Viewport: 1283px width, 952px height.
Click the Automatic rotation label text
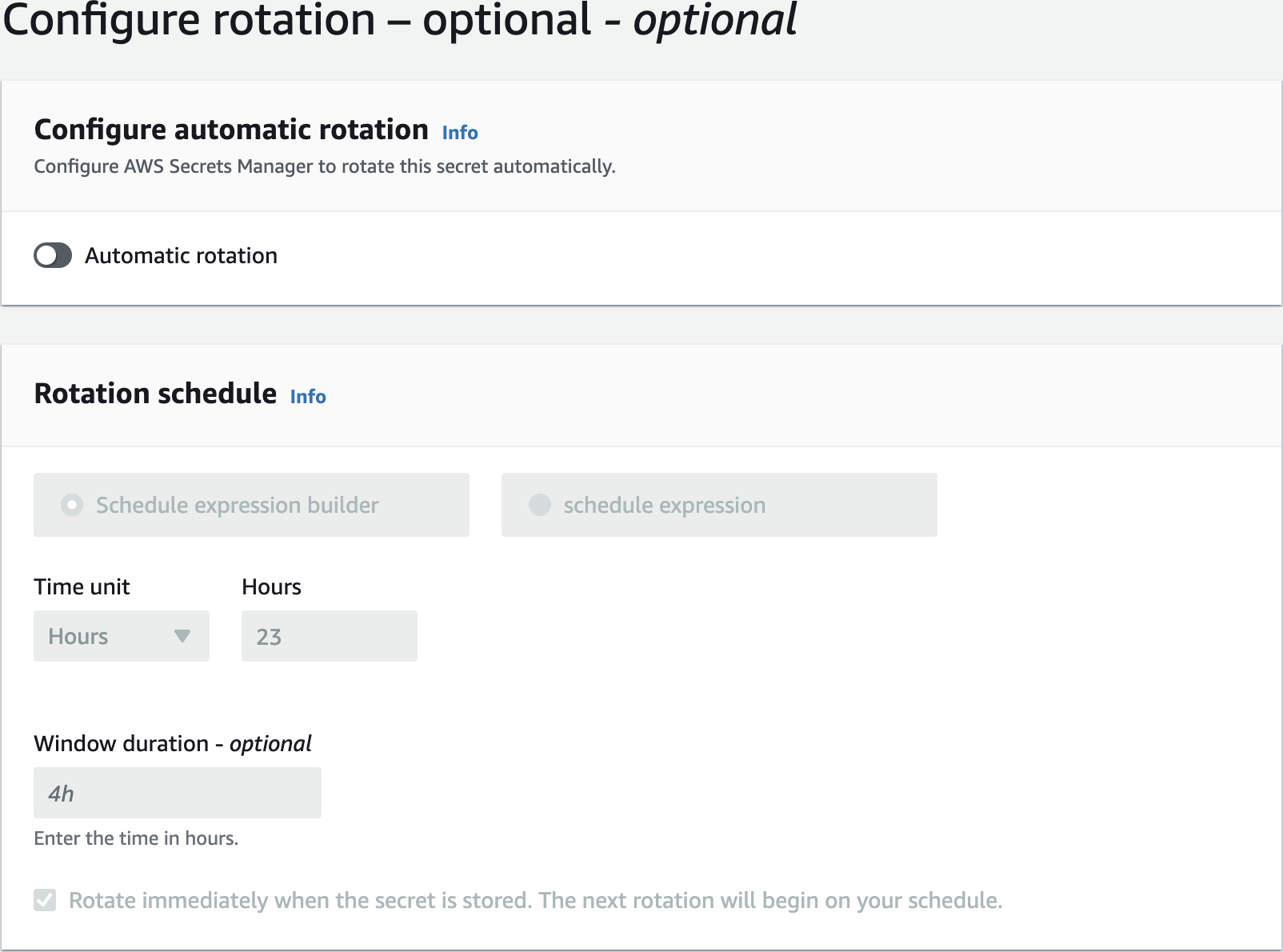point(182,256)
